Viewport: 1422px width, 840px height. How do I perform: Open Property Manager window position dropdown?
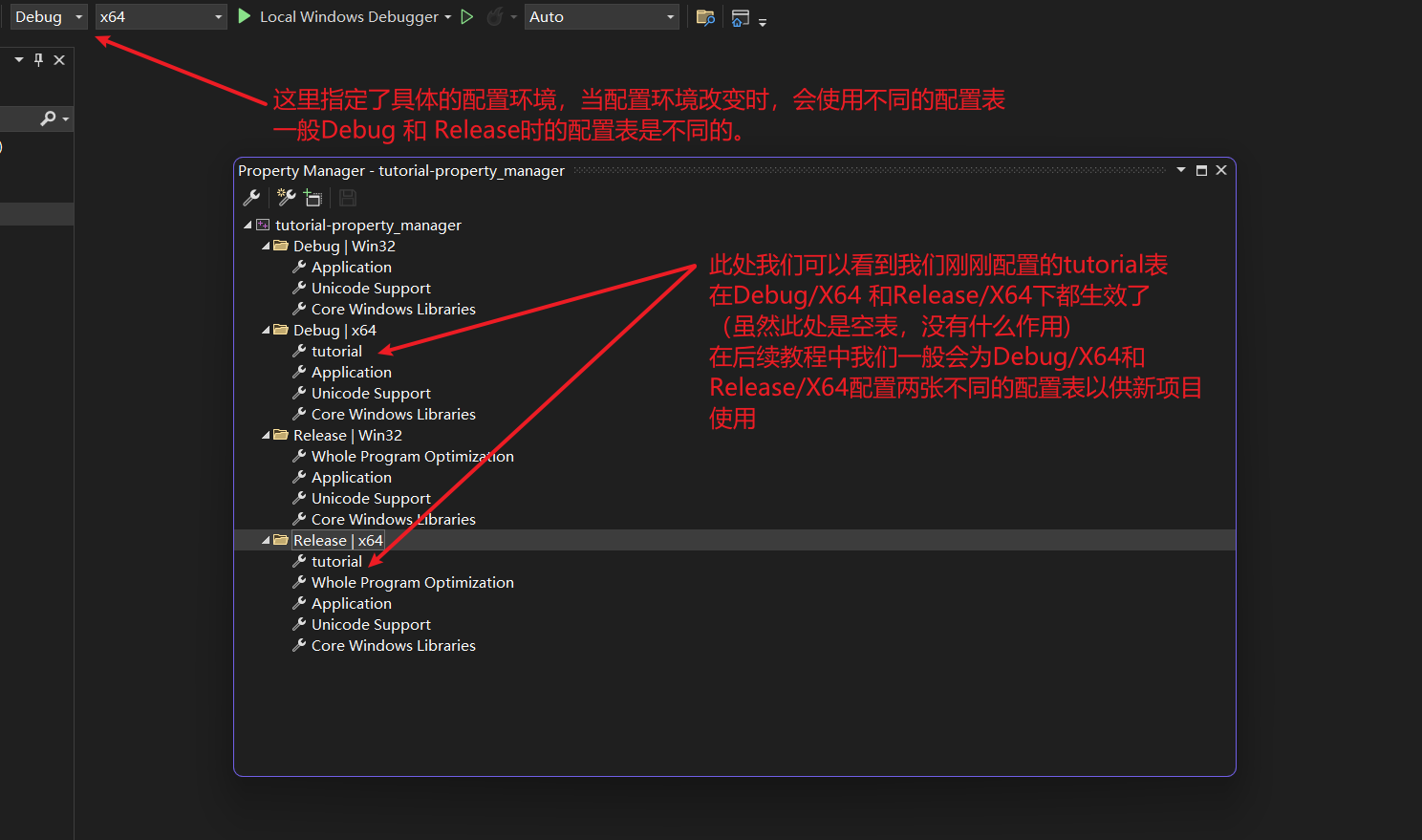pos(1181,170)
